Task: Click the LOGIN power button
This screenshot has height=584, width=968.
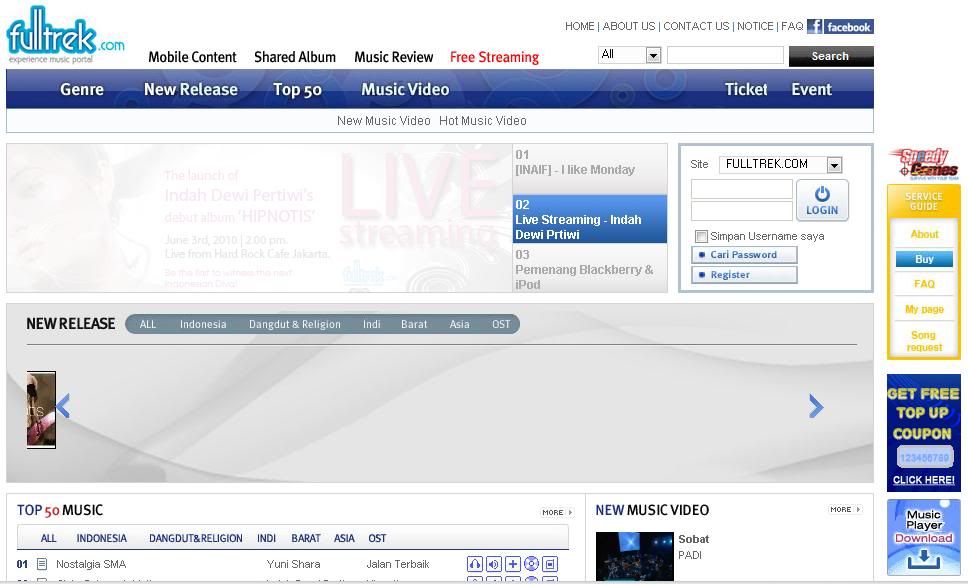Action: 822,201
